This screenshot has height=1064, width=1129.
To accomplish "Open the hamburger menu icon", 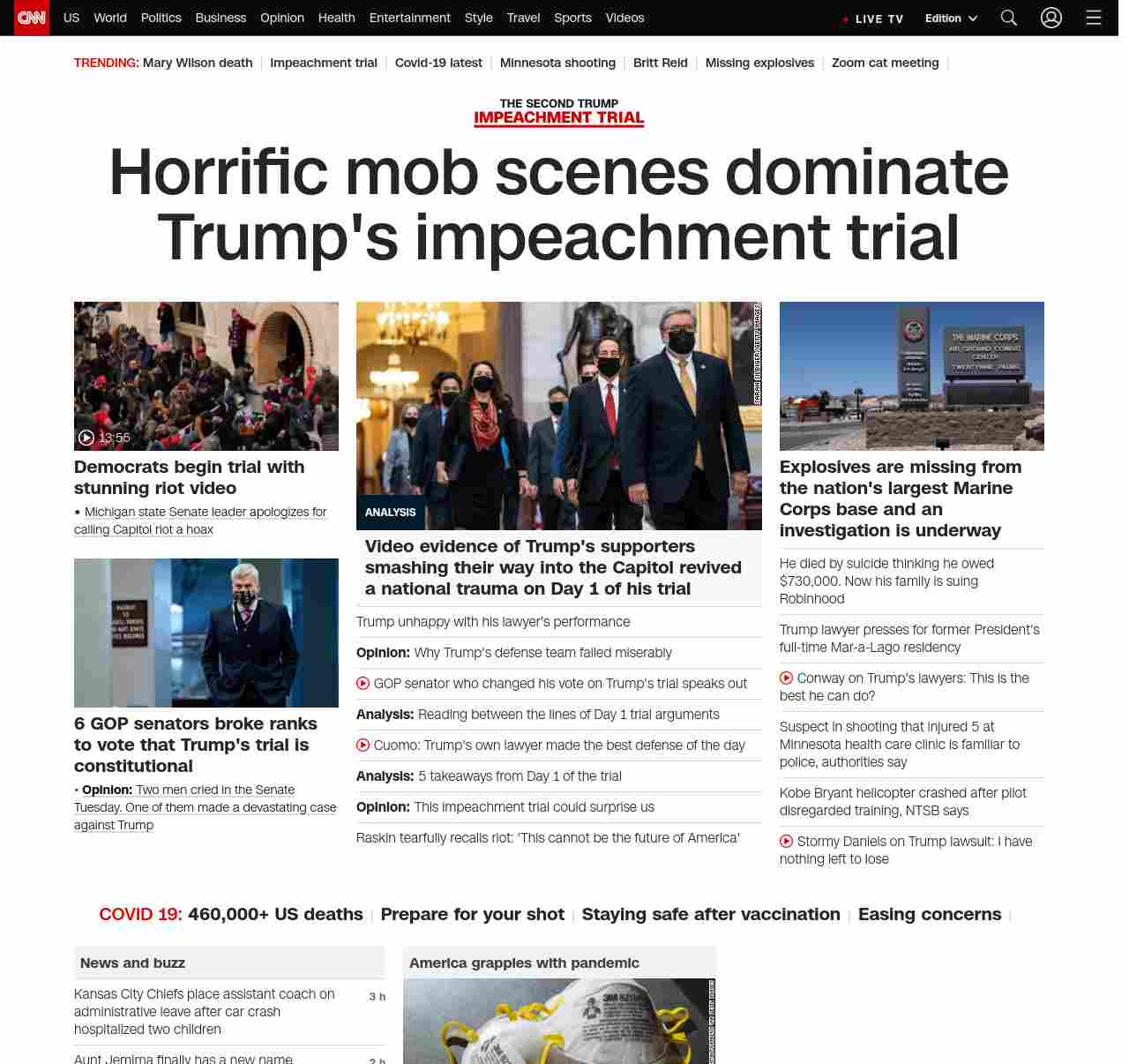I will click(x=1093, y=18).
